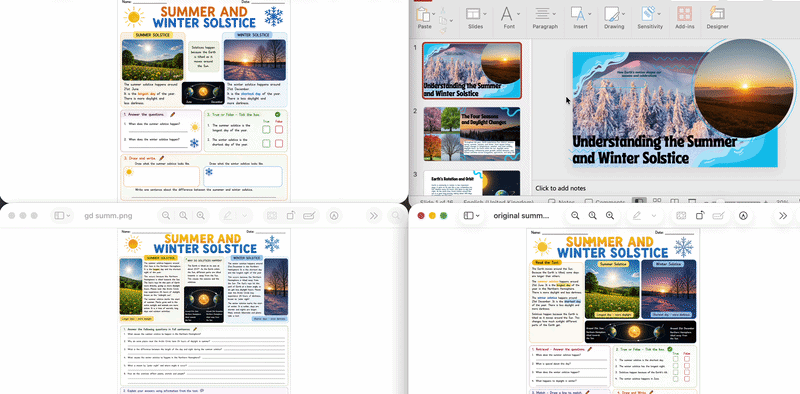Viewport: 800px width, 394px height.
Task: Click the highlight pen in original summ window
Action: 637,216
